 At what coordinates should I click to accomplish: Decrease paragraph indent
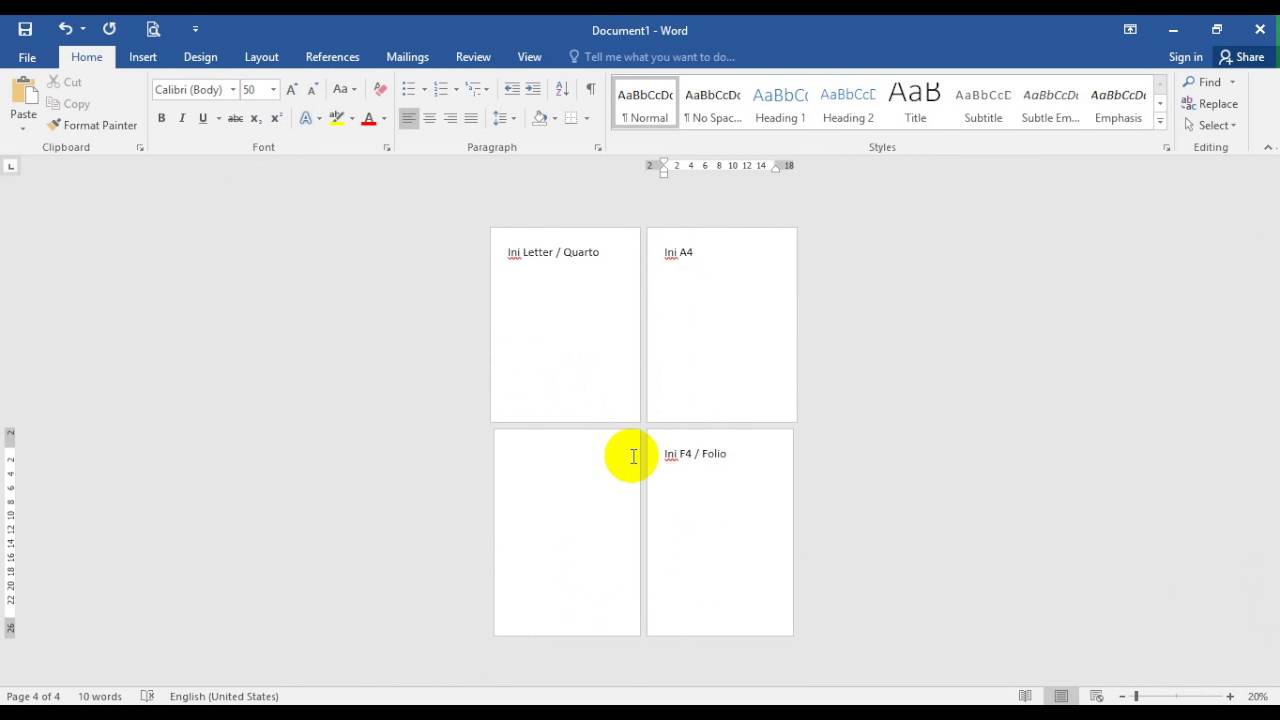(x=512, y=89)
